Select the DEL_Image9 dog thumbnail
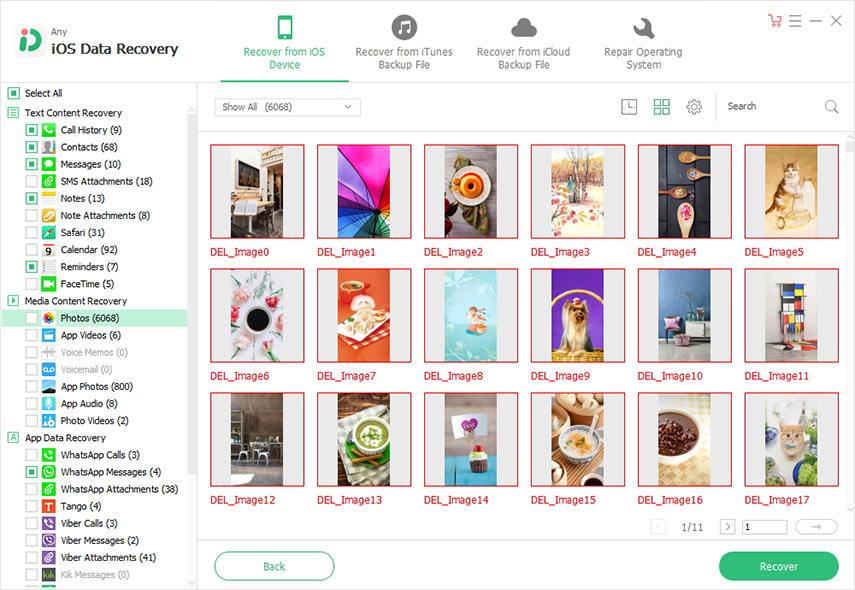 pos(577,316)
